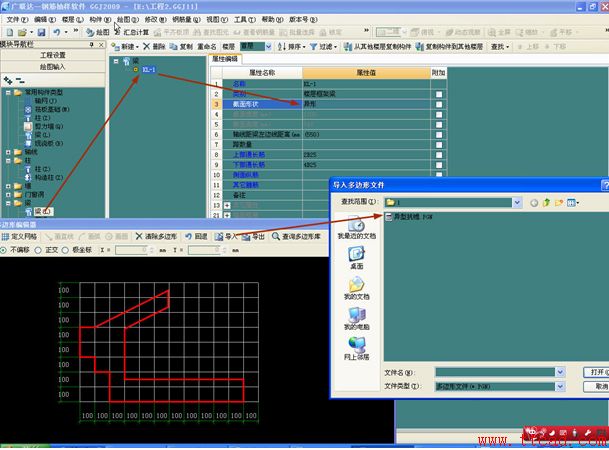The height and width of the screenshot is (450, 609).
Task: Click 从其他楼层复制构件
Action: point(377,47)
